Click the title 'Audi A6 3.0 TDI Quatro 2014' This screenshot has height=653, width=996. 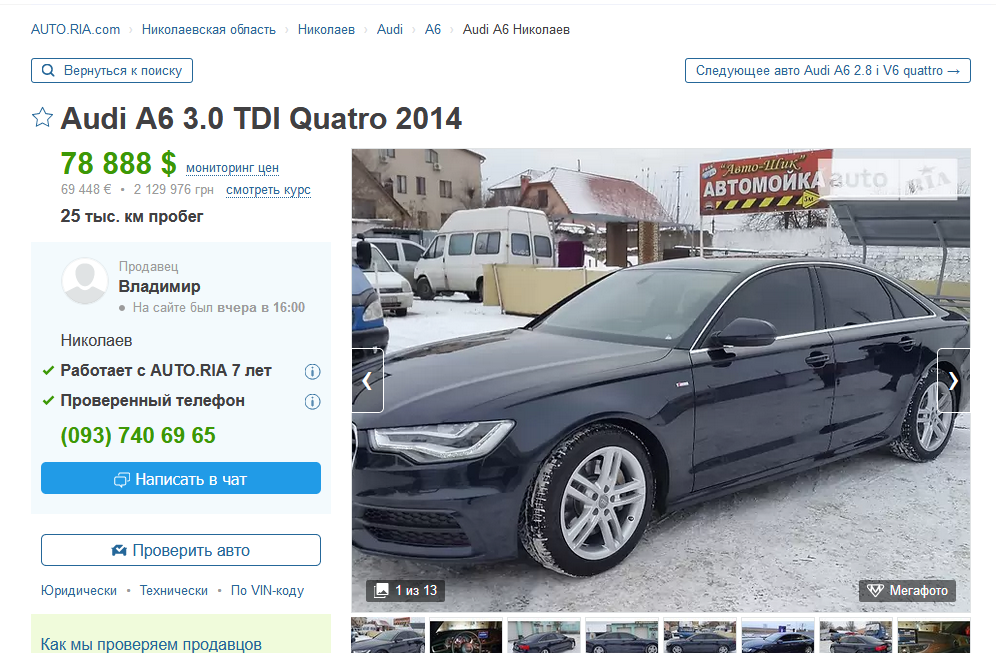(261, 118)
